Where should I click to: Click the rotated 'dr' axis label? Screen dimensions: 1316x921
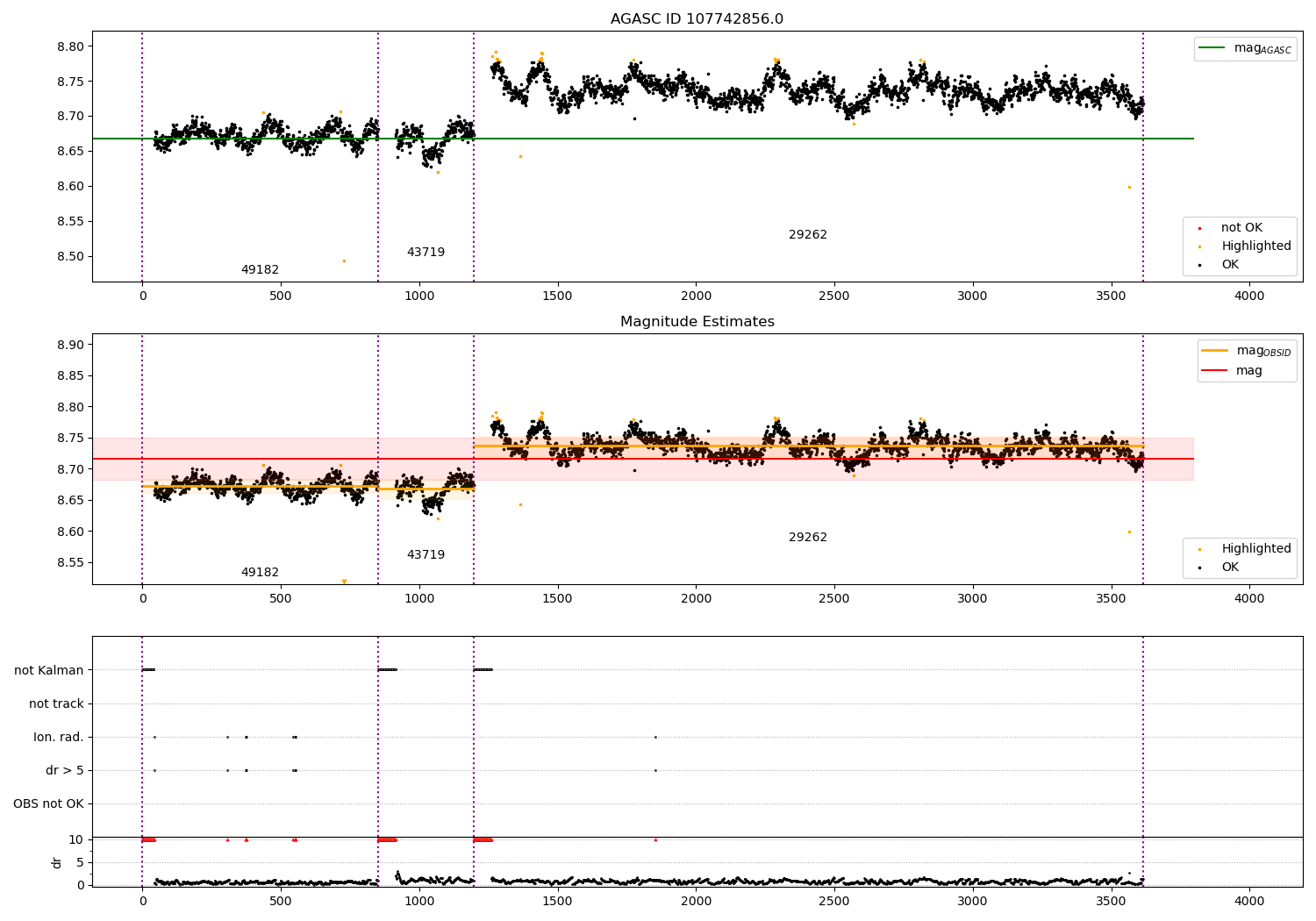[x=57, y=862]
